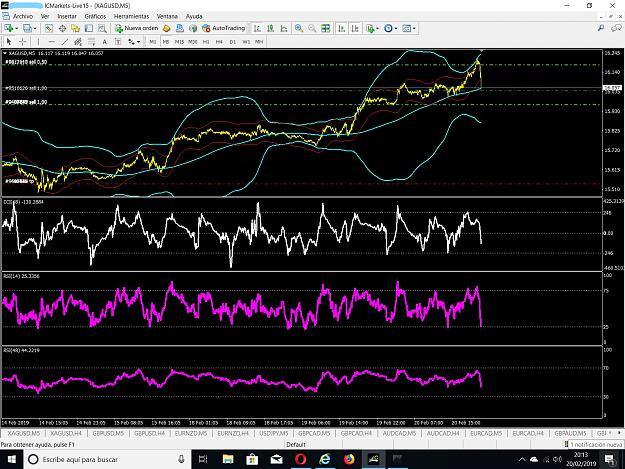Click the new chart icon
The image size is (625, 469).
(9, 28)
